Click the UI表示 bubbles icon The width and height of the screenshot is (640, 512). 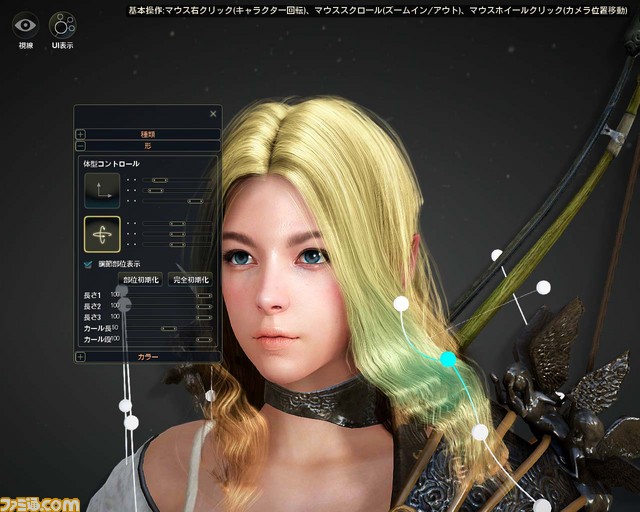point(62,25)
